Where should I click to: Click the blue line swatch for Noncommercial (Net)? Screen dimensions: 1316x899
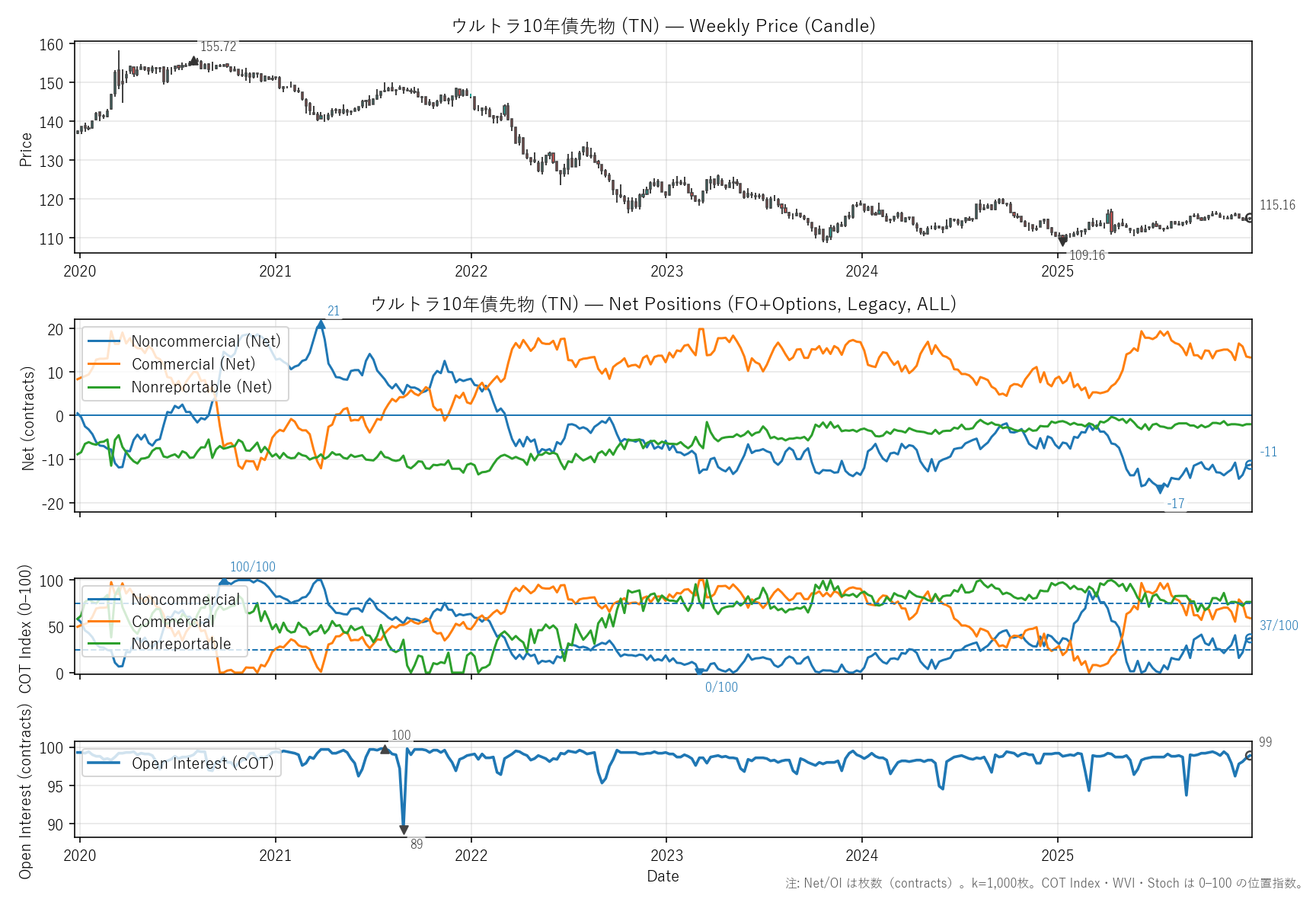[x=104, y=341]
